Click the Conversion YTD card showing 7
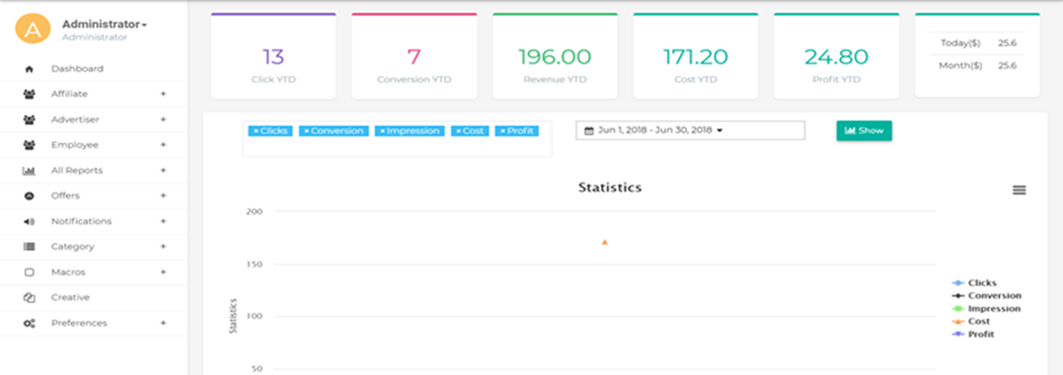Screen dimensions: 1063x375 414,56
